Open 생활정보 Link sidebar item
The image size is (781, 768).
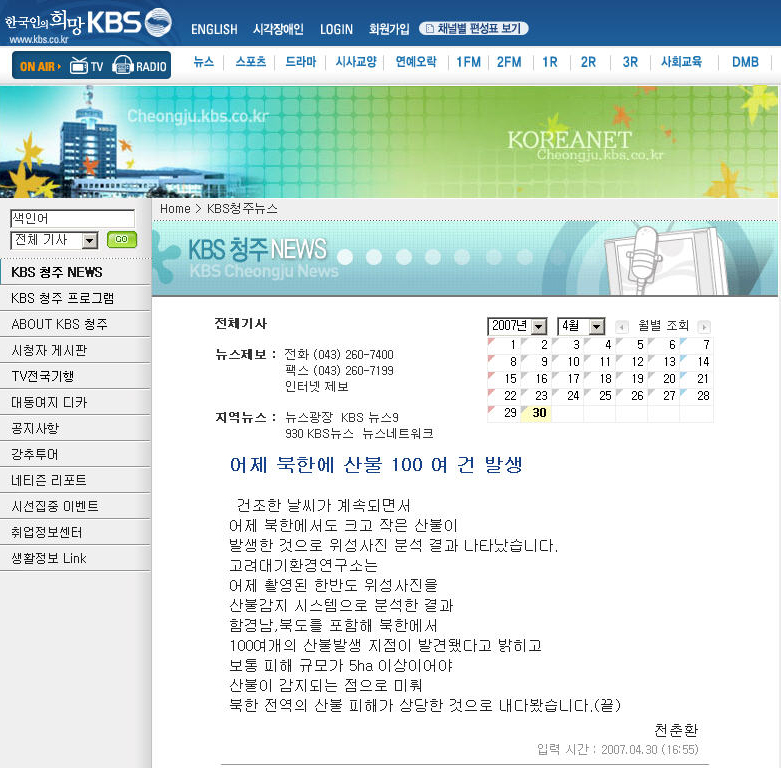[x=75, y=558]
